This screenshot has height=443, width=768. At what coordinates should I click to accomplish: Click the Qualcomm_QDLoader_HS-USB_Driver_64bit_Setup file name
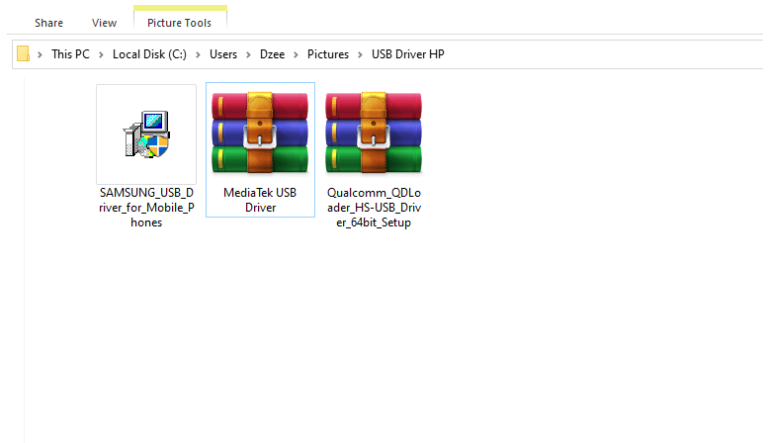point(374,207)
